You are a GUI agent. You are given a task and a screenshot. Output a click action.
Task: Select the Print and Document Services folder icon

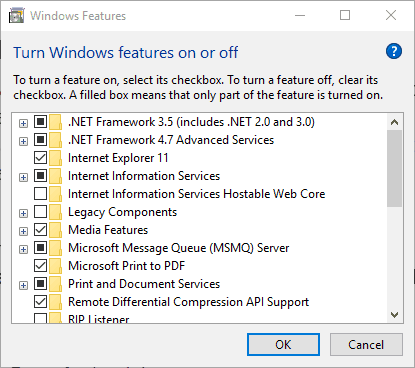(x=55, y=284)
